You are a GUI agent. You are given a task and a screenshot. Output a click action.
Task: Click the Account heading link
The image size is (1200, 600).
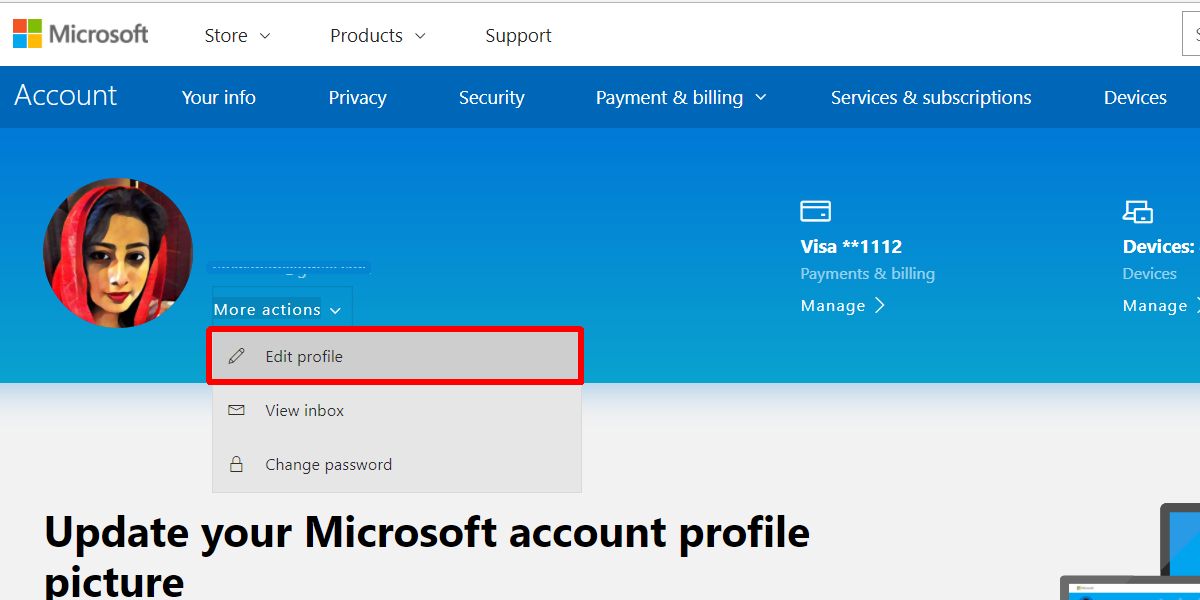pos(66,96)
